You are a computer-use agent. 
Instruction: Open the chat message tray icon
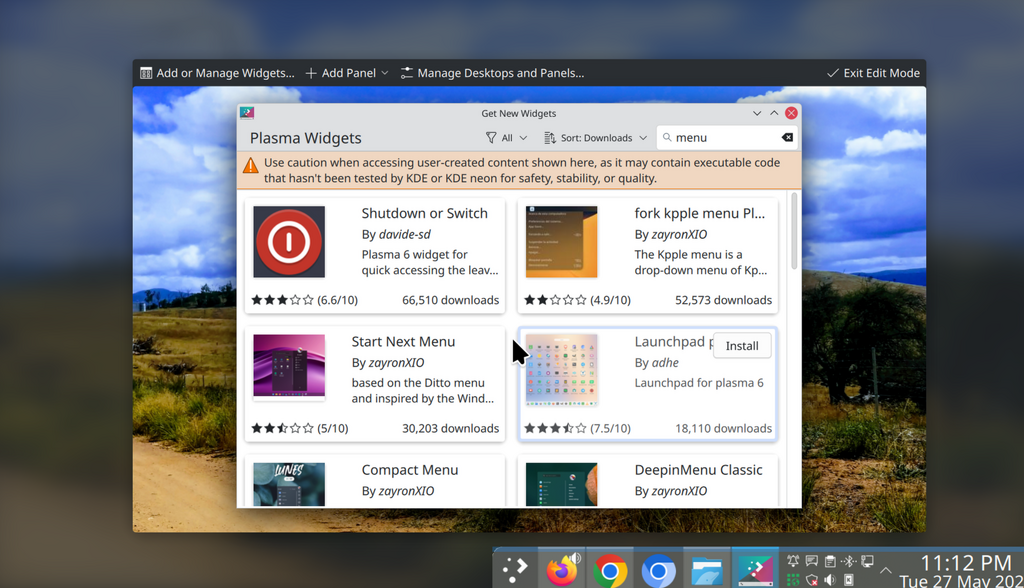tap(812, 561)
